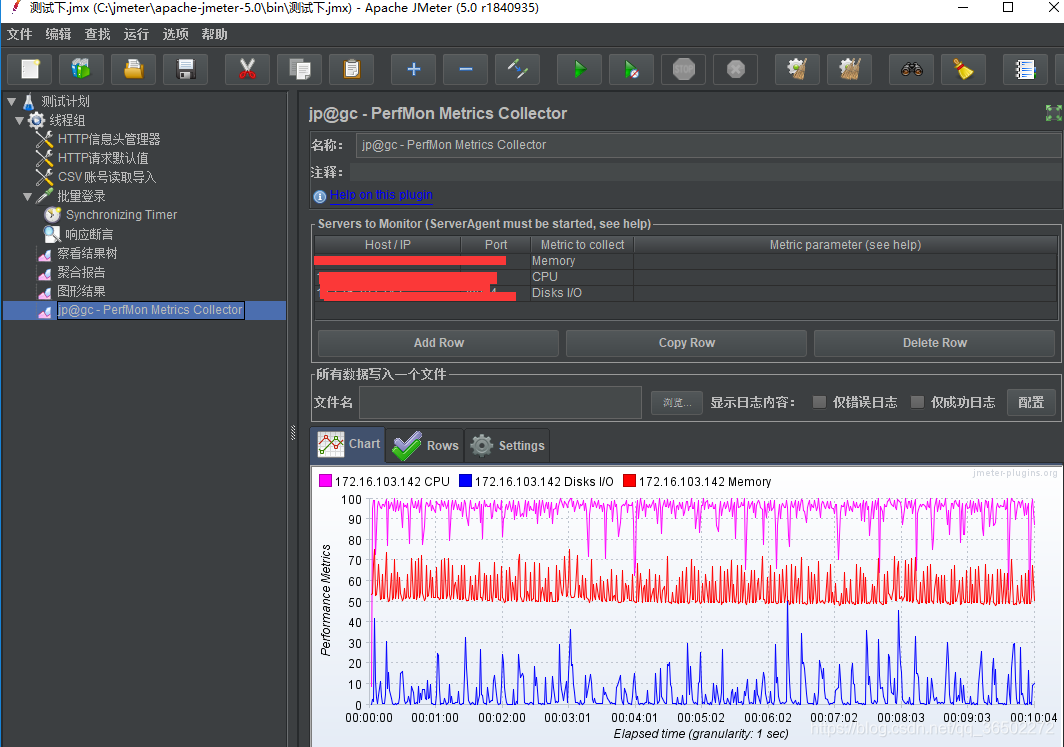Select 图形结果 listener in tree

[81, 291]
